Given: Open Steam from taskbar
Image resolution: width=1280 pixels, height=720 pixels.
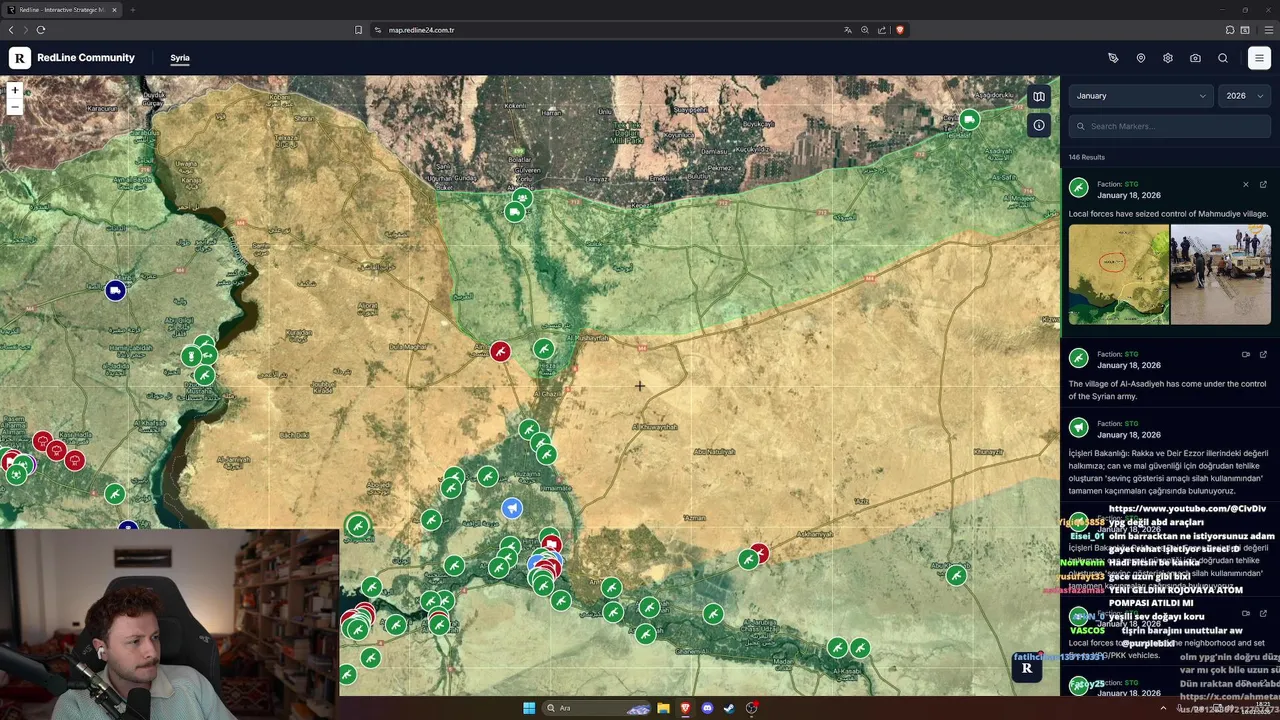Looking at the screenshot, I should [x=729, y=708].
